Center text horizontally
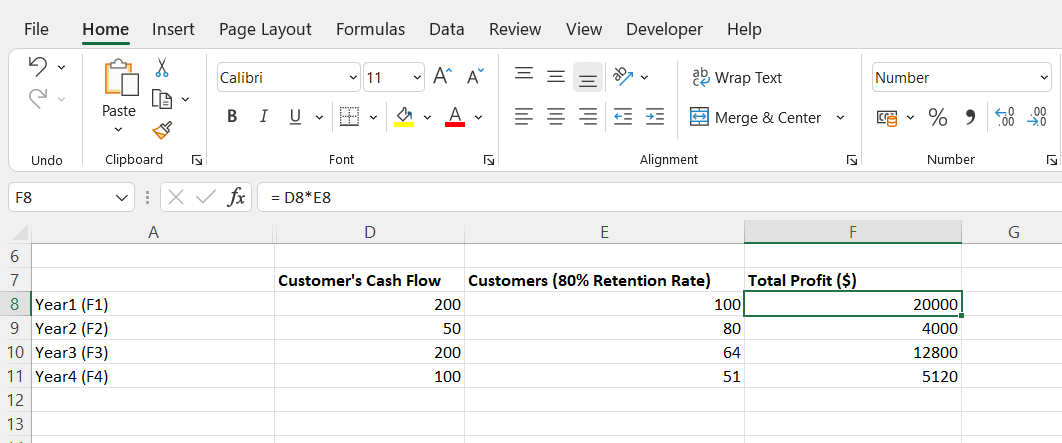The image size is (1062, 443). coord(556,117)
